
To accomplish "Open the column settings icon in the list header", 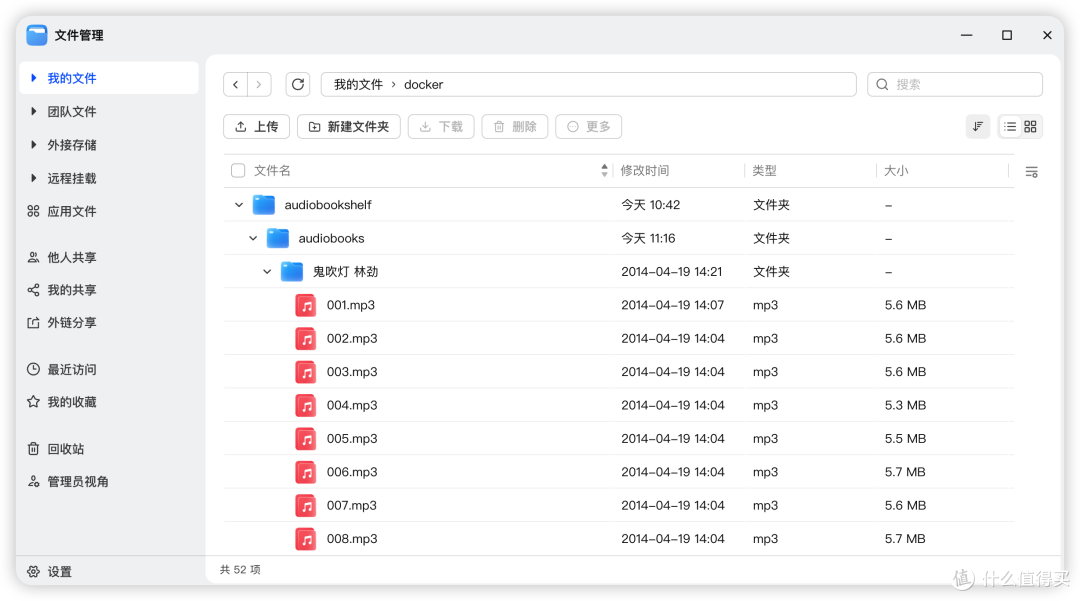I will coord(1031,171).
